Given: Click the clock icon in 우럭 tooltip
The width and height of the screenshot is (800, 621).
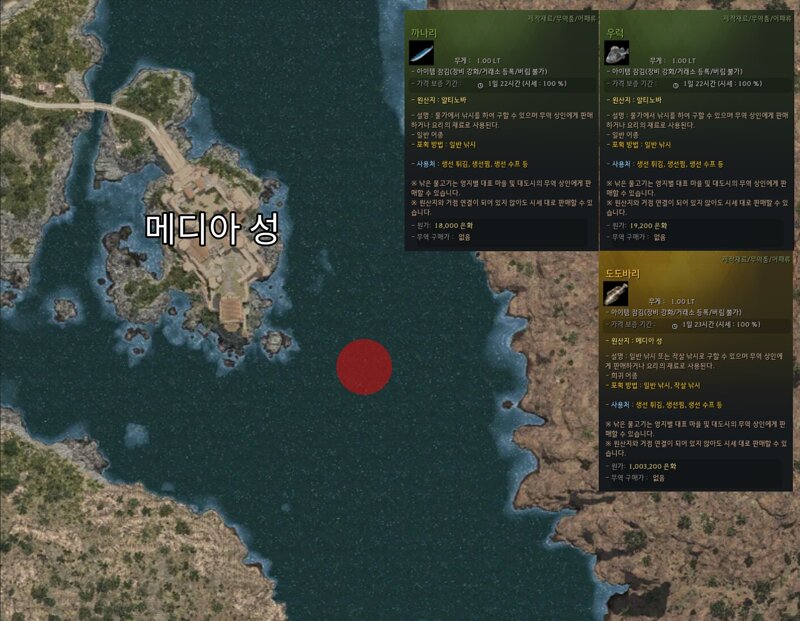Looking at the screenshot, I should pyautogui.click(x=675, y=85).
